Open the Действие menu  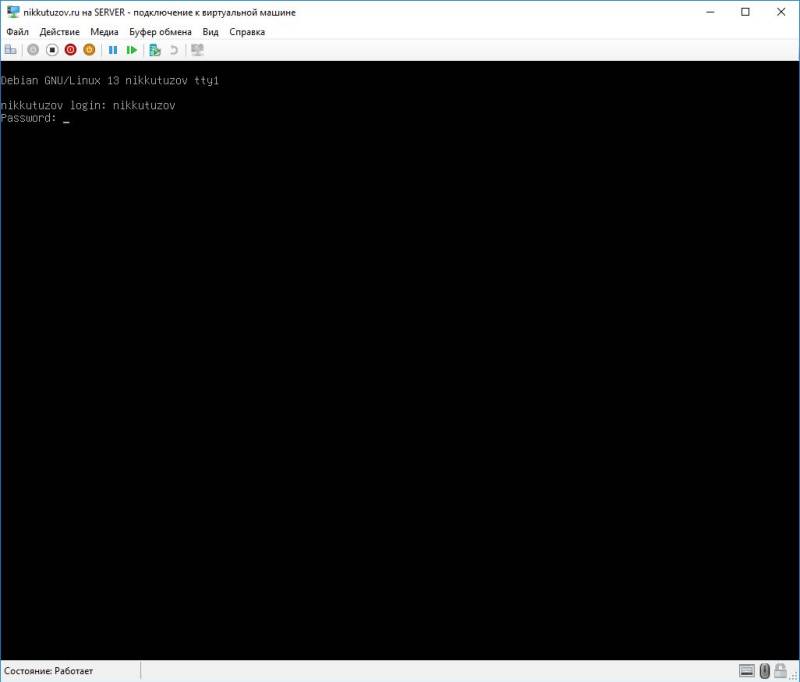pyautogui.click(x=60, y=31)
